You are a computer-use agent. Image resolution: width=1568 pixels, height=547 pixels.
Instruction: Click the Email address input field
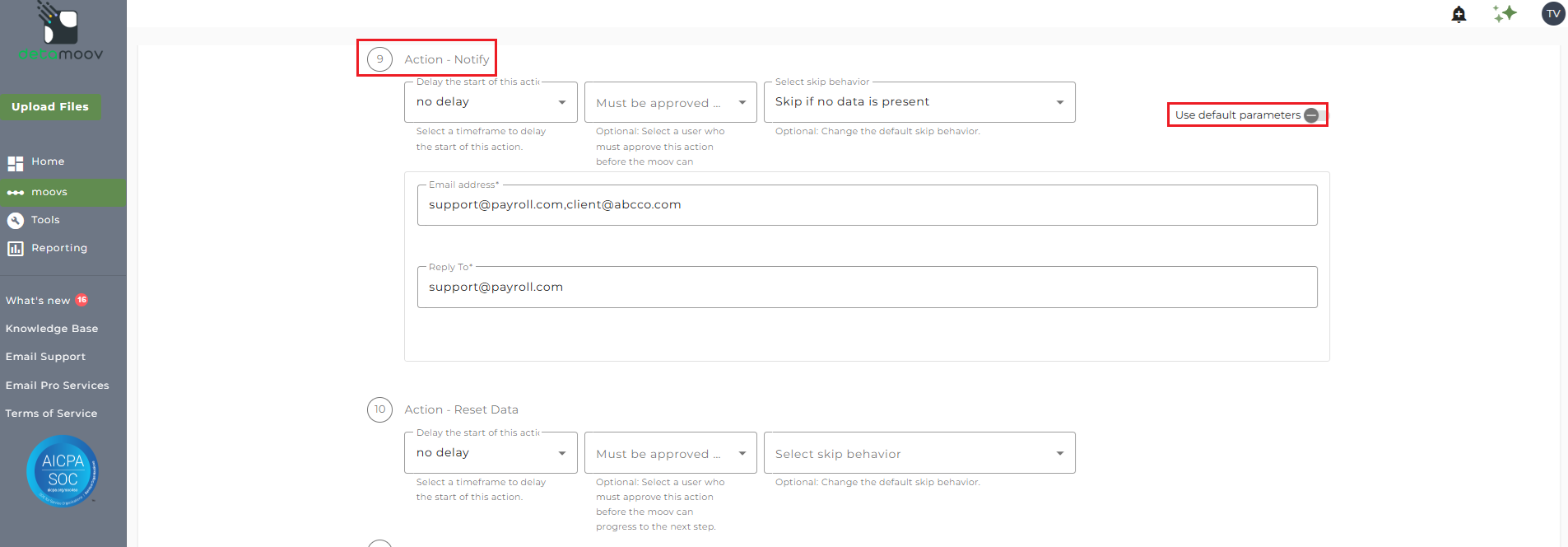pyautogui.click(x=867, y=205)
